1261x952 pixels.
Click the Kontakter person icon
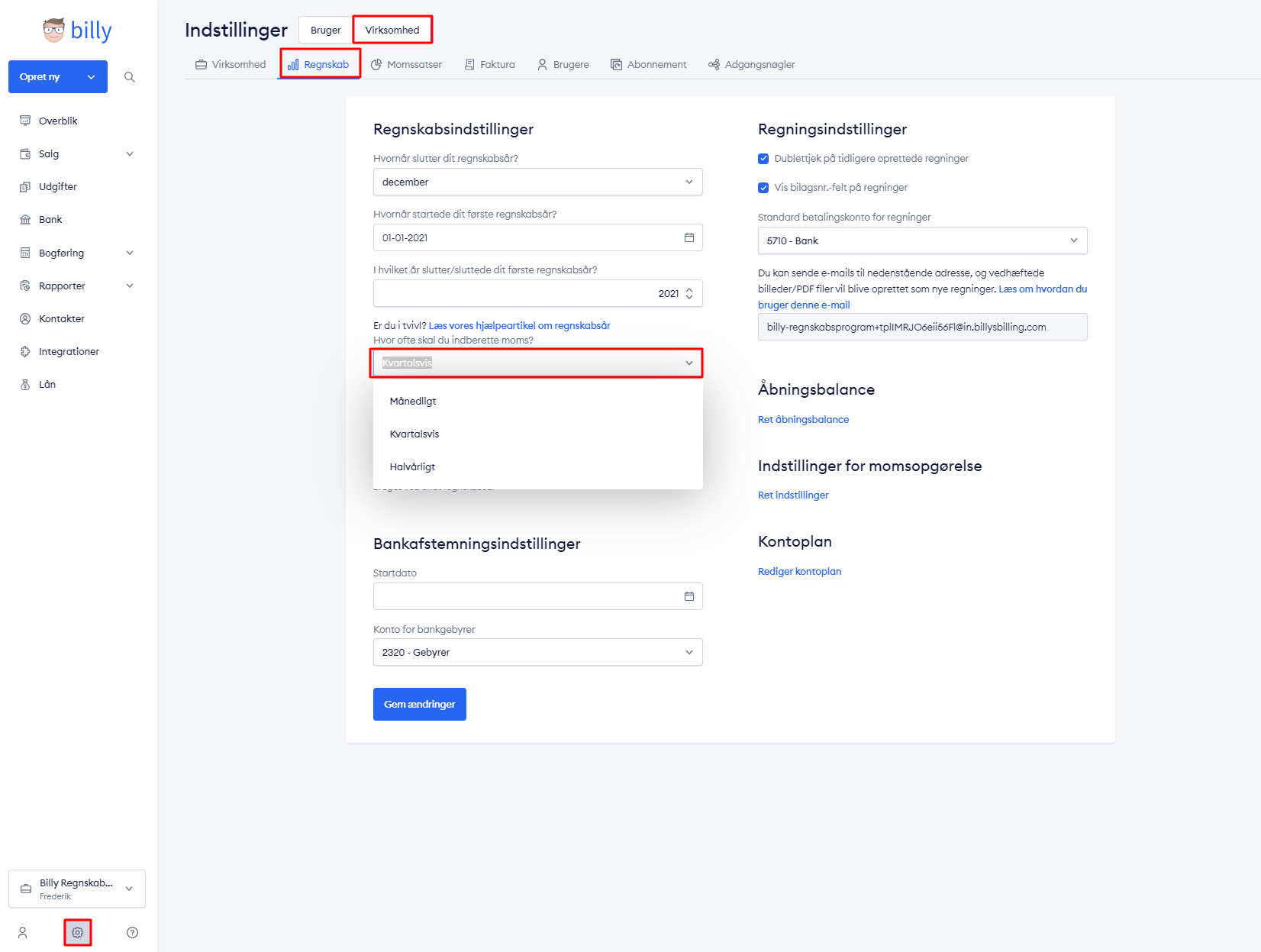pyautogui.click(x=25, y=319)
